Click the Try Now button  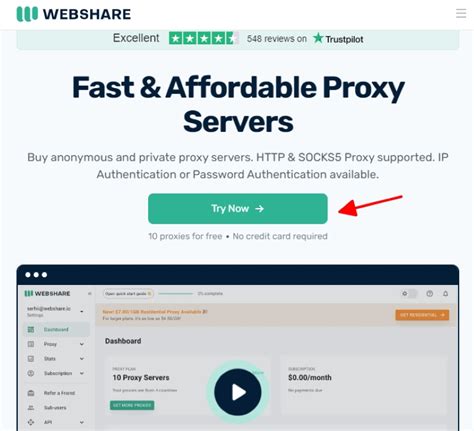click(x=238, y=209)
